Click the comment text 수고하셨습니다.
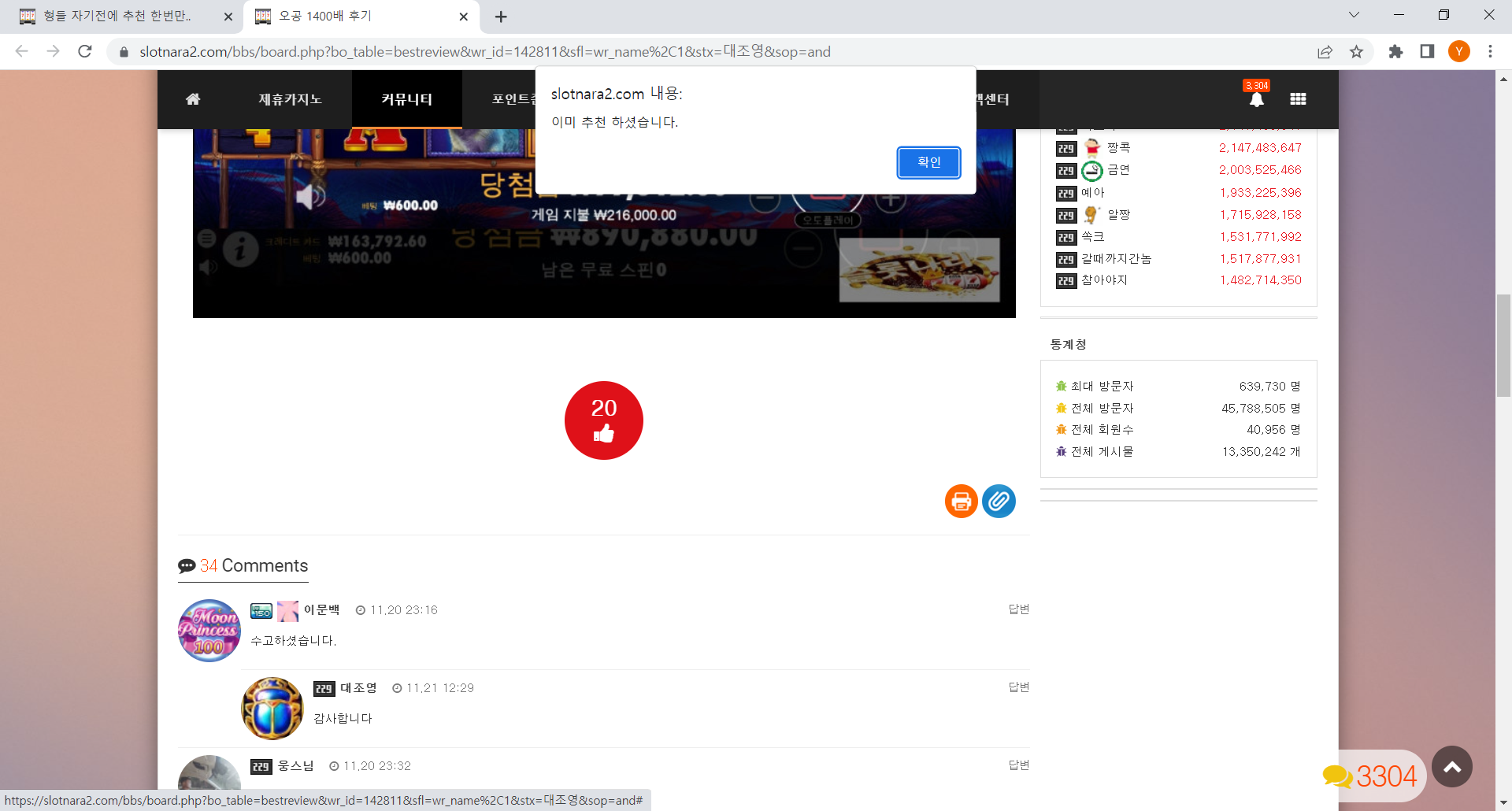This screenshot has width=1512, height=811. [x=294, y=640]
